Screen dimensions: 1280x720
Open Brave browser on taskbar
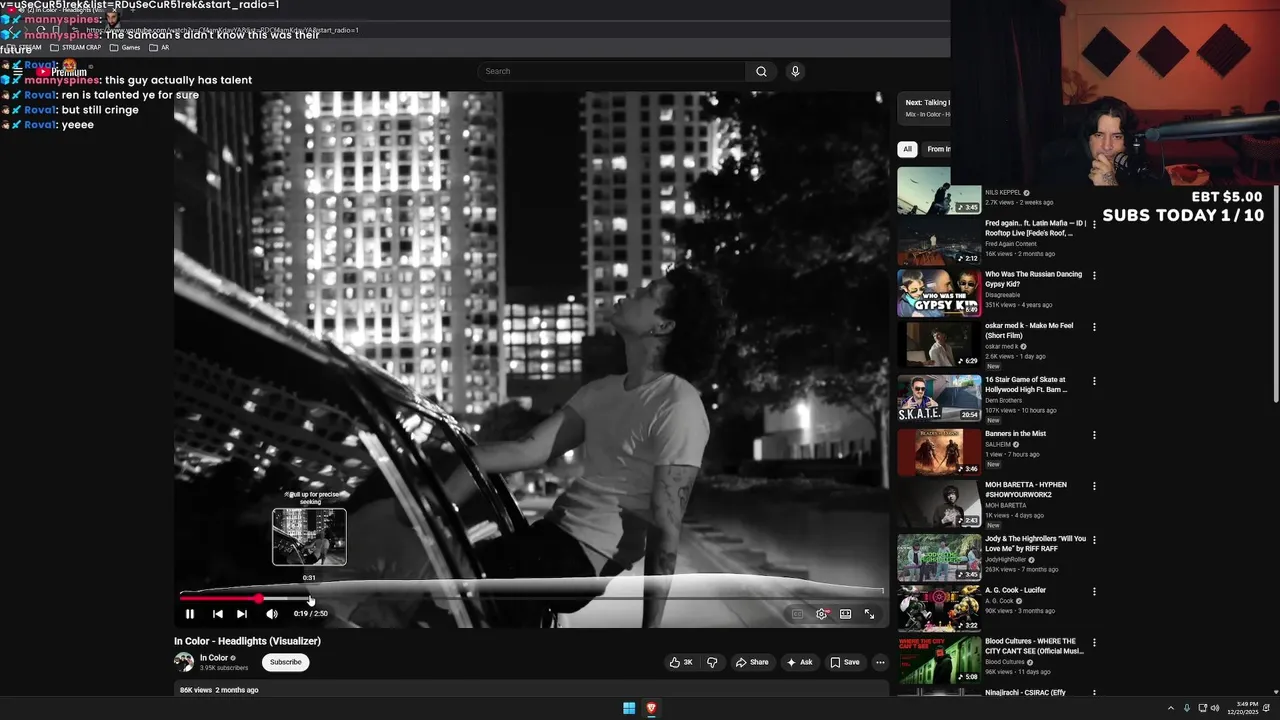coord(651,708)
